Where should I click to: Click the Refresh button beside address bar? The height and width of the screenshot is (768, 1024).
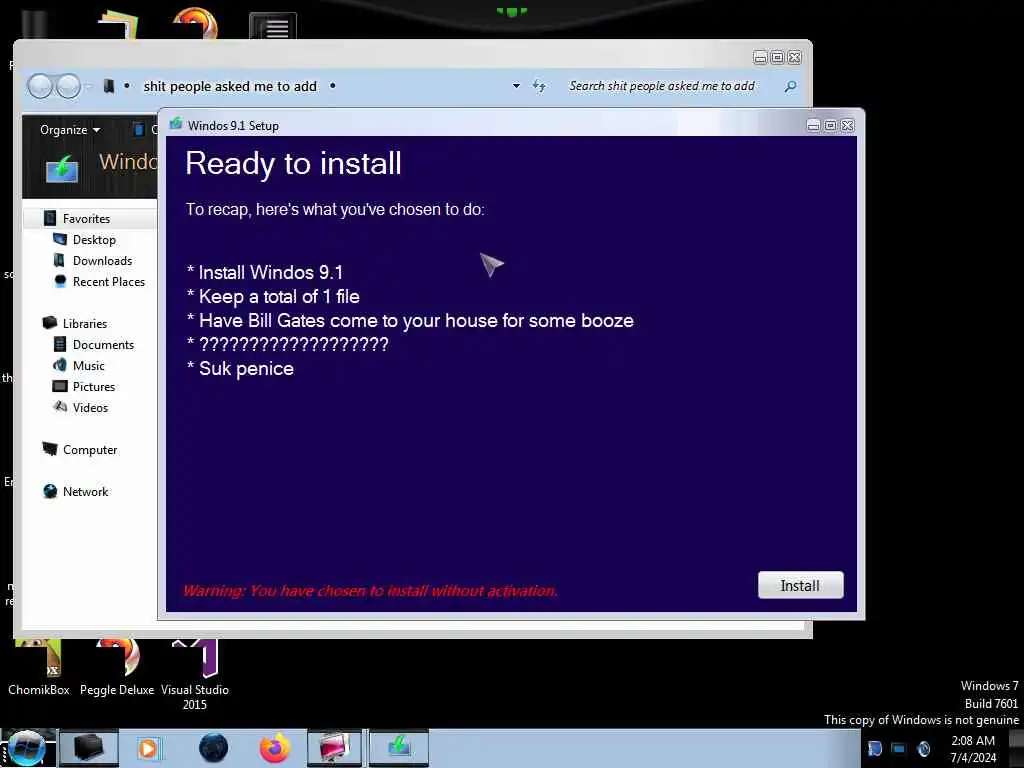[539, 86]
